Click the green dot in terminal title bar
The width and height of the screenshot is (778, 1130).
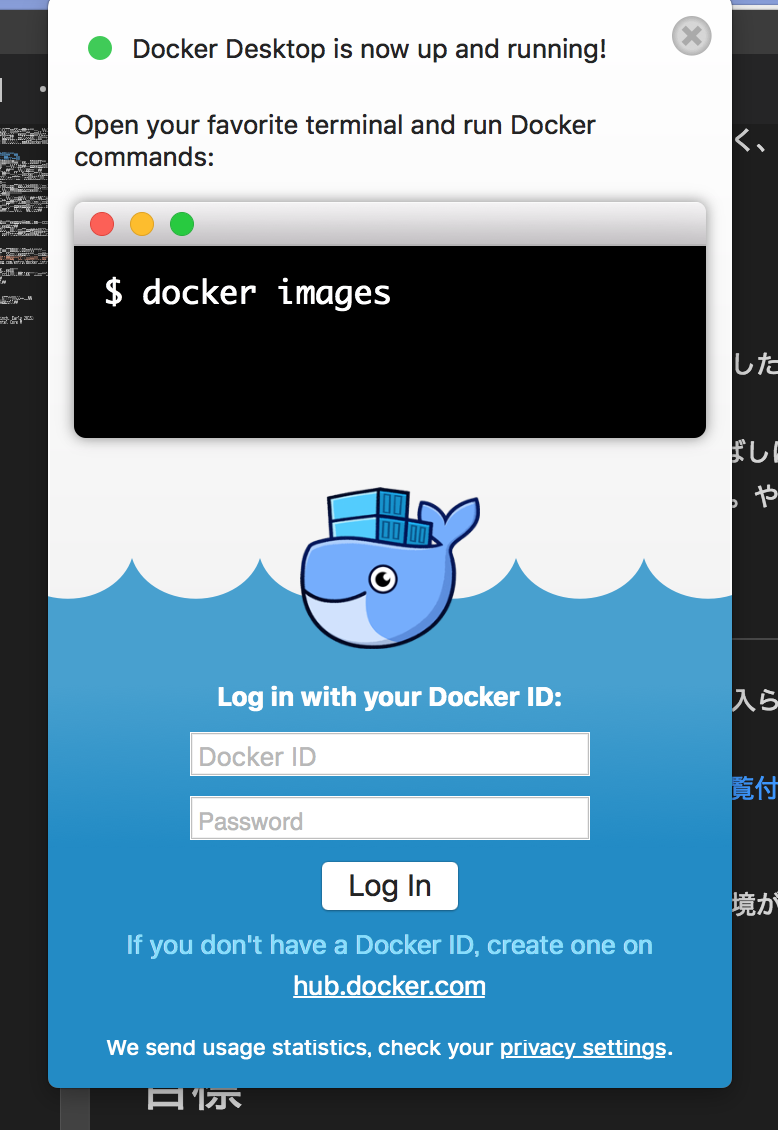coord(182,224)
